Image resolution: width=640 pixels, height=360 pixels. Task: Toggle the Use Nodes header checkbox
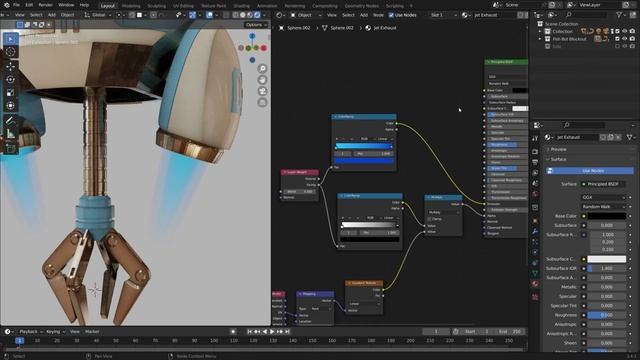point(391,15)
